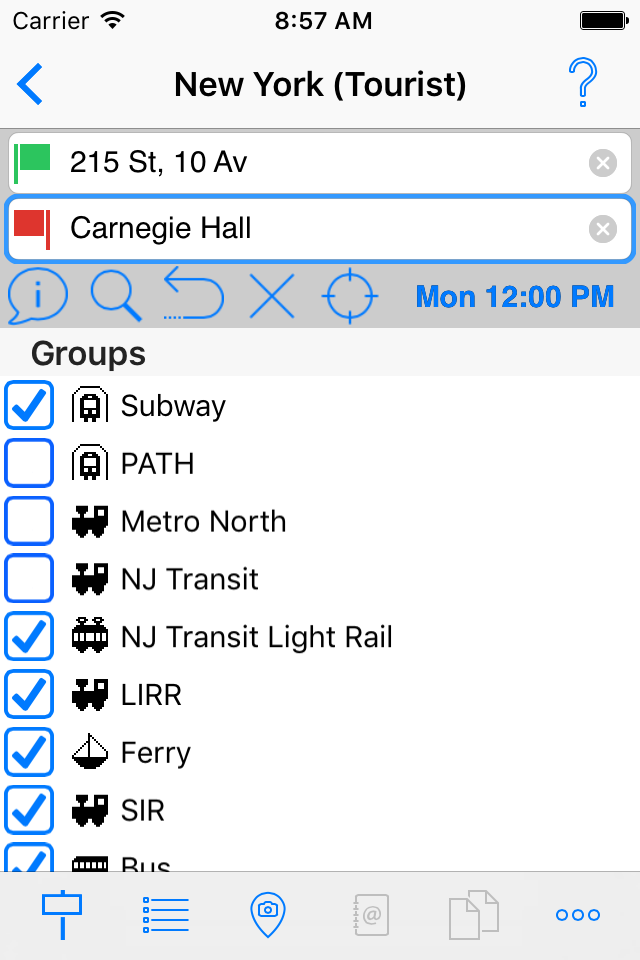640x960 pixels.
Task: Uncheck the Subway group checkbox
Action: (x=29, y=406)
